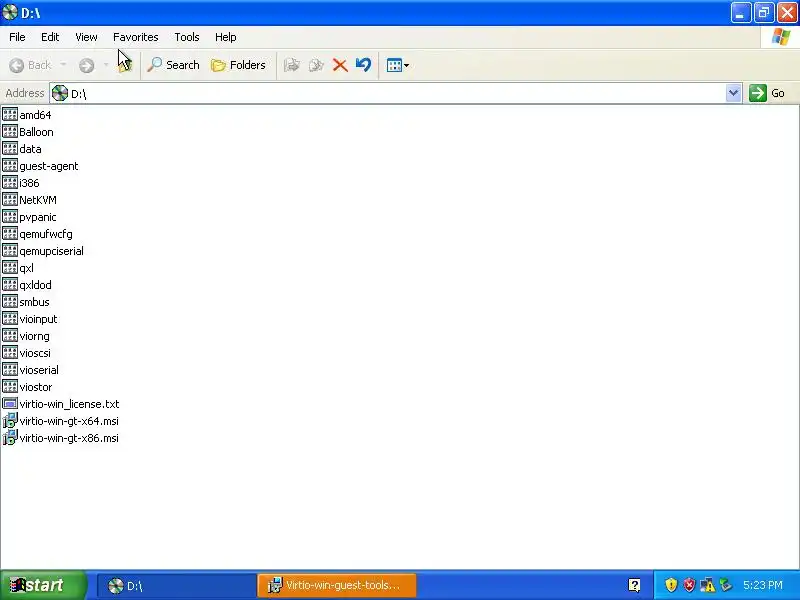The image size is (800, 600).
Task: Select the viostor folder icon
Action: tap(10, 387)
